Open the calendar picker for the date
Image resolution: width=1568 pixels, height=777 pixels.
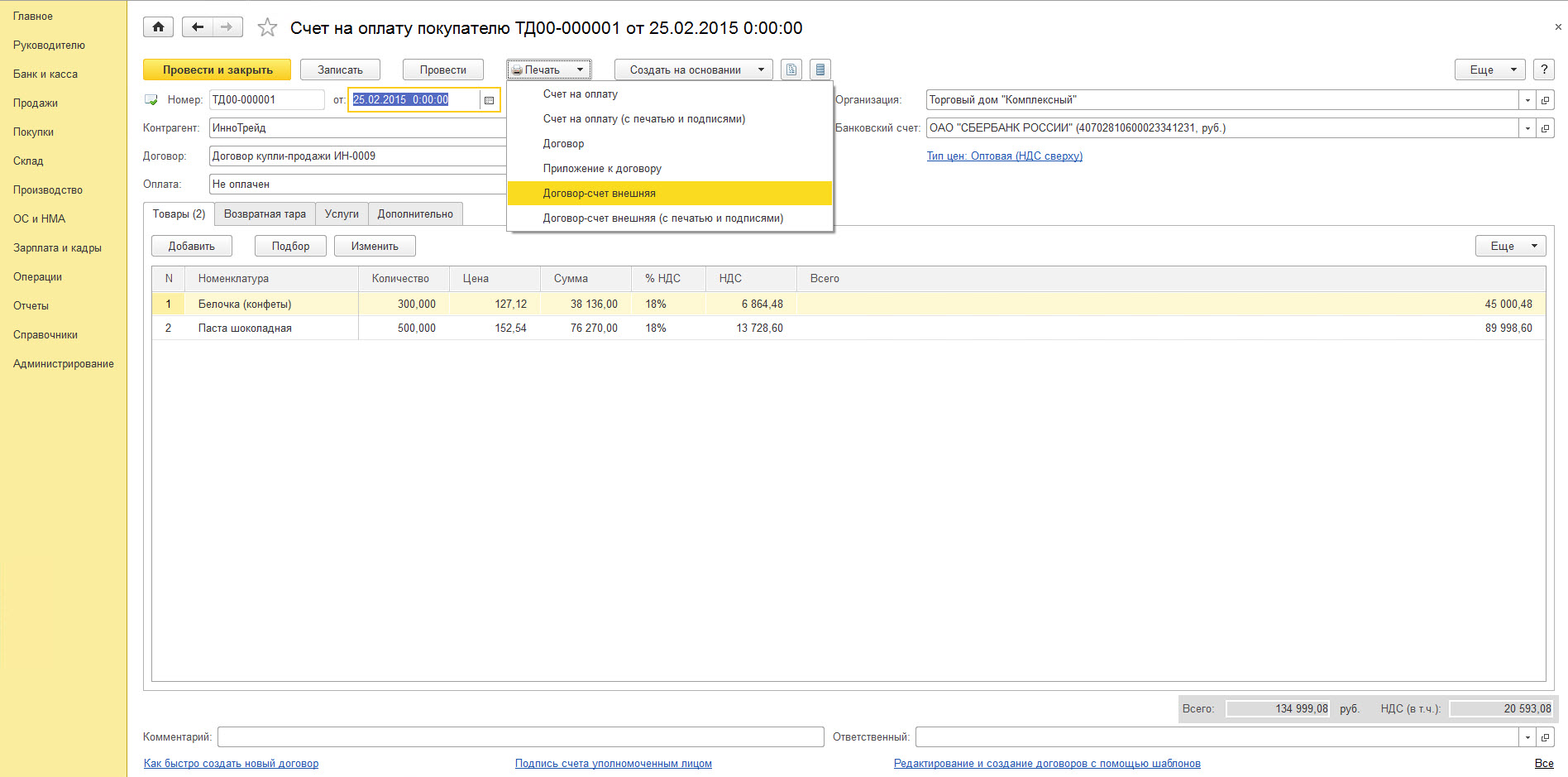tap(489, 100)
